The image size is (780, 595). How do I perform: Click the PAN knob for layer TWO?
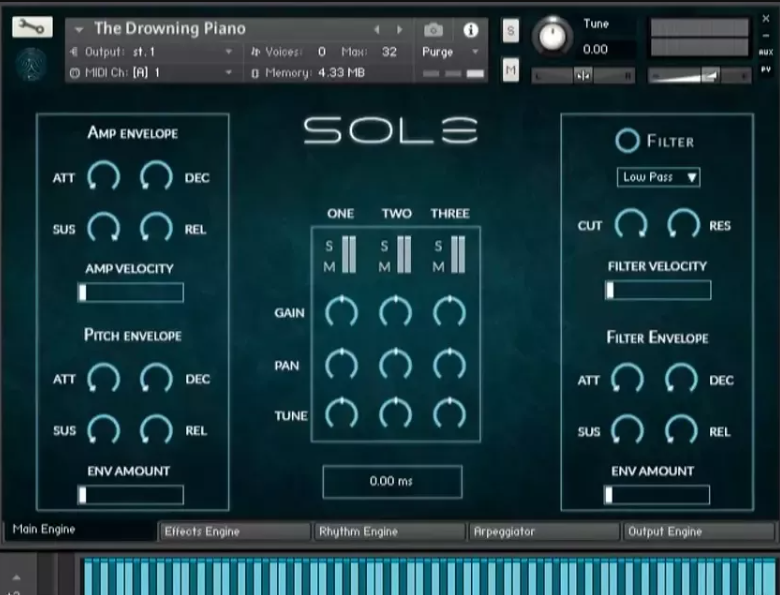395,364
